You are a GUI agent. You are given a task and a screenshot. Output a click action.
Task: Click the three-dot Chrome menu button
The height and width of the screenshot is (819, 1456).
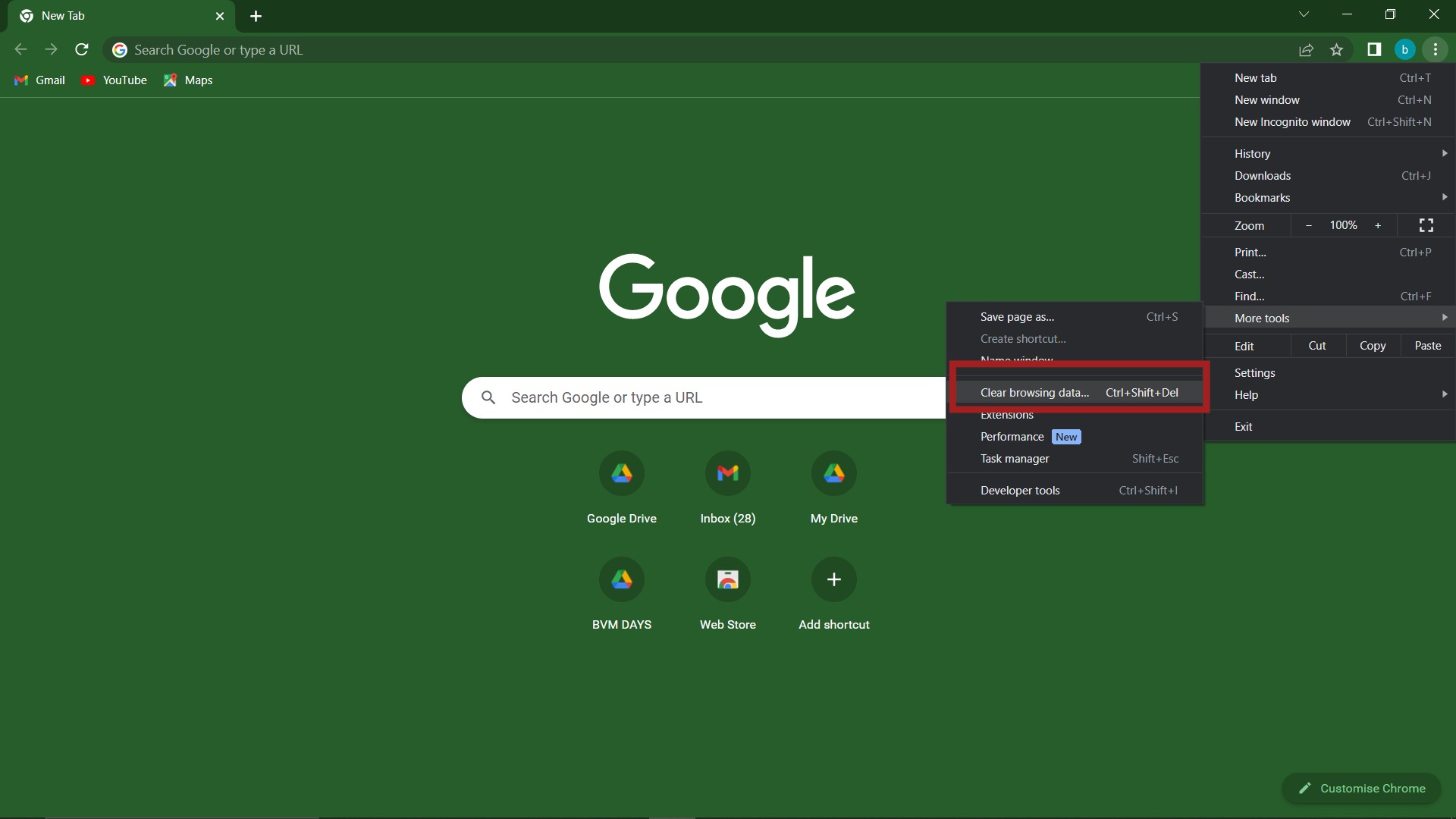pyautogui.click(x=1435, y=49)
